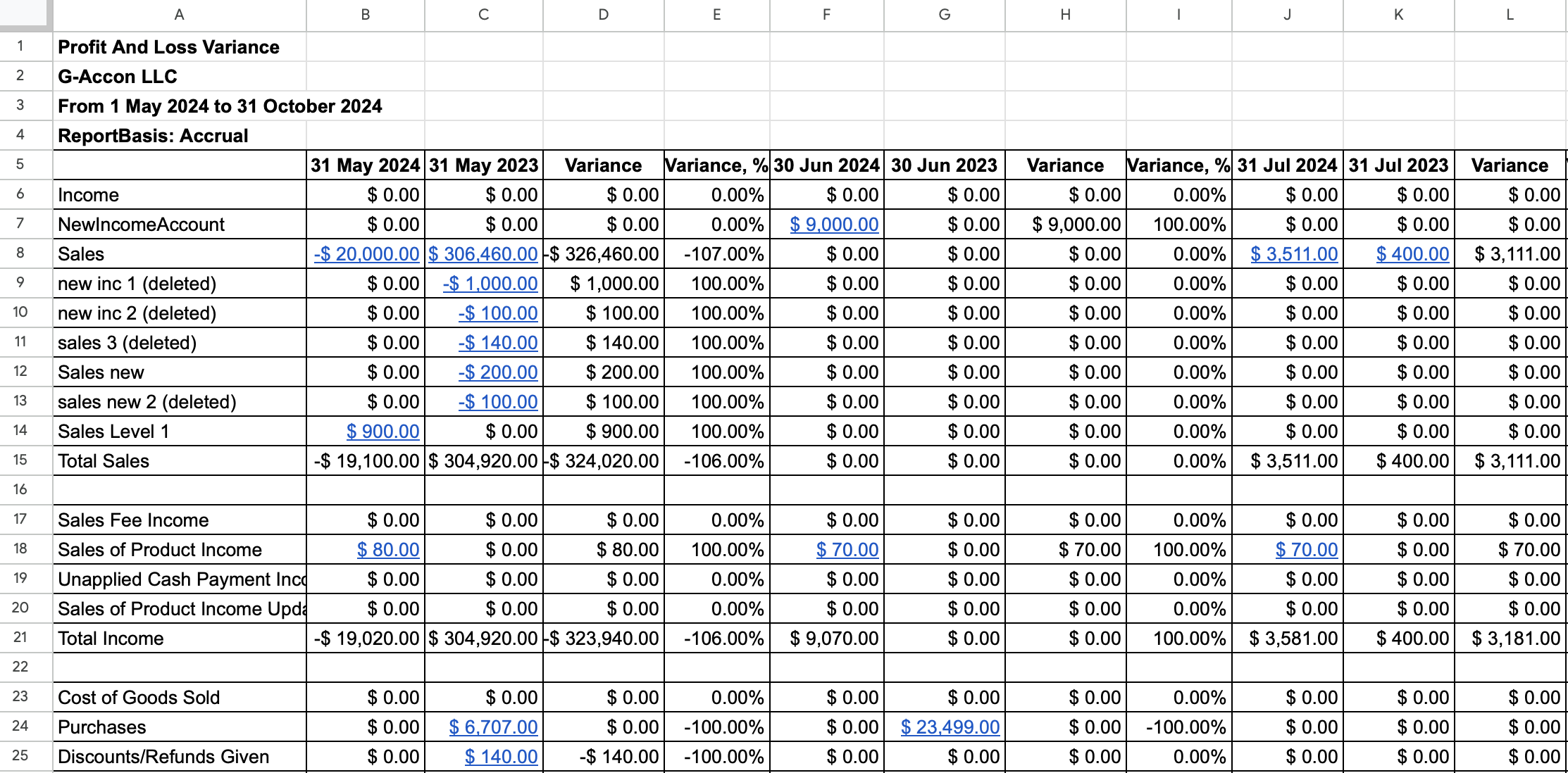
Task: Select the -$ 323,940.00 variance cell
Action: pyautogui.click(x=604, y=638)
